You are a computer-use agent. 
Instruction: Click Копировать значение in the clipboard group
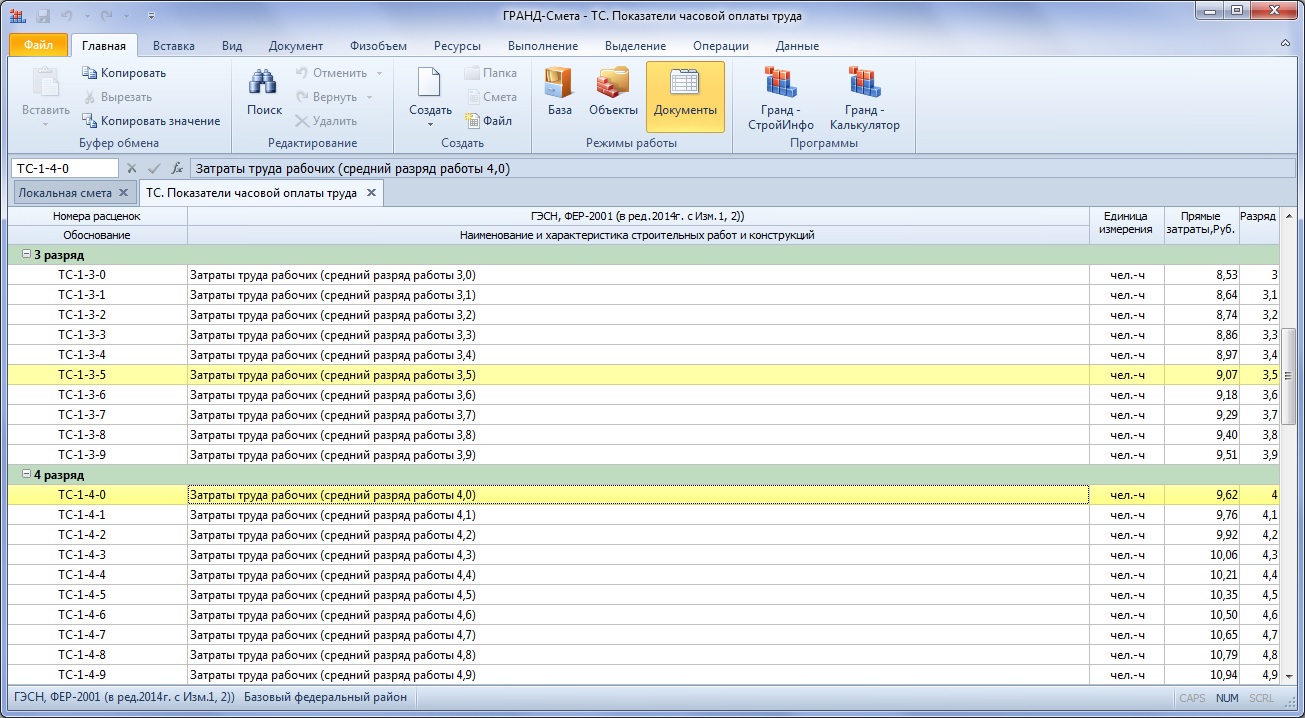pyautogui.click(x=151, y=121)
